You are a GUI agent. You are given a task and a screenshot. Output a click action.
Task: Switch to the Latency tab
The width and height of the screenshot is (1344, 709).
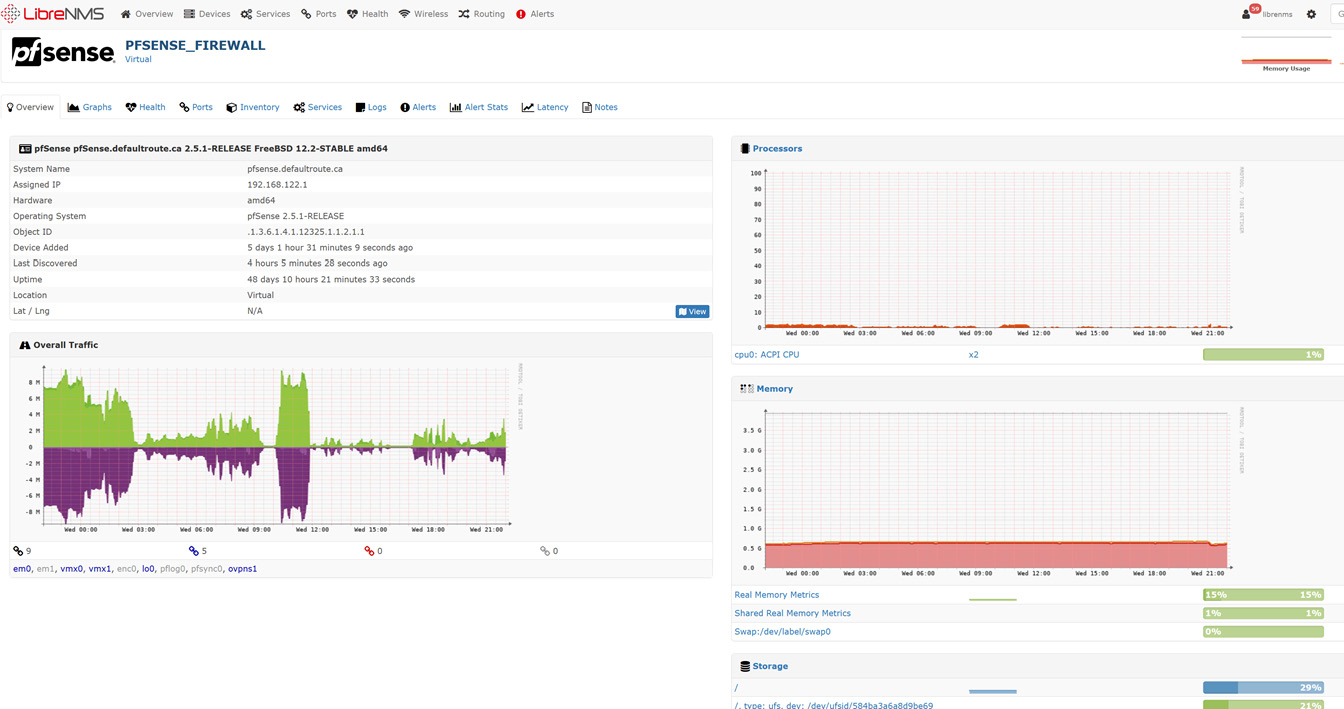tap(545, 107)
